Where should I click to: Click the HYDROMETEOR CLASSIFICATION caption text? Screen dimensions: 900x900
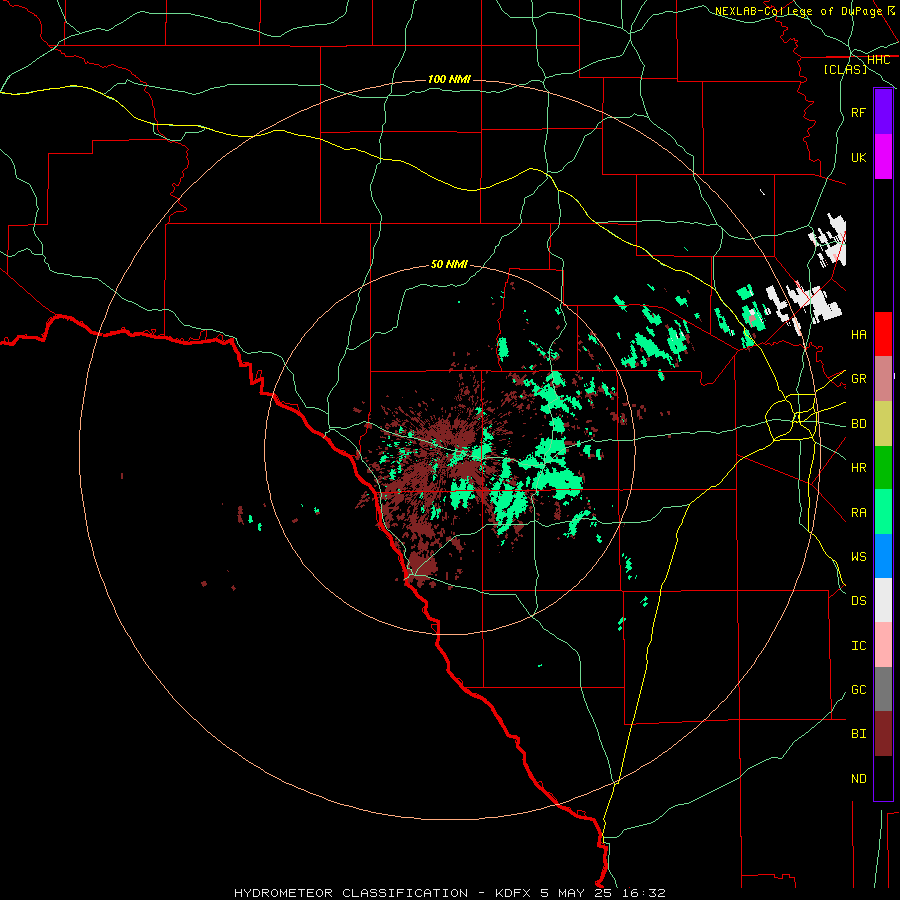point(351,893)
